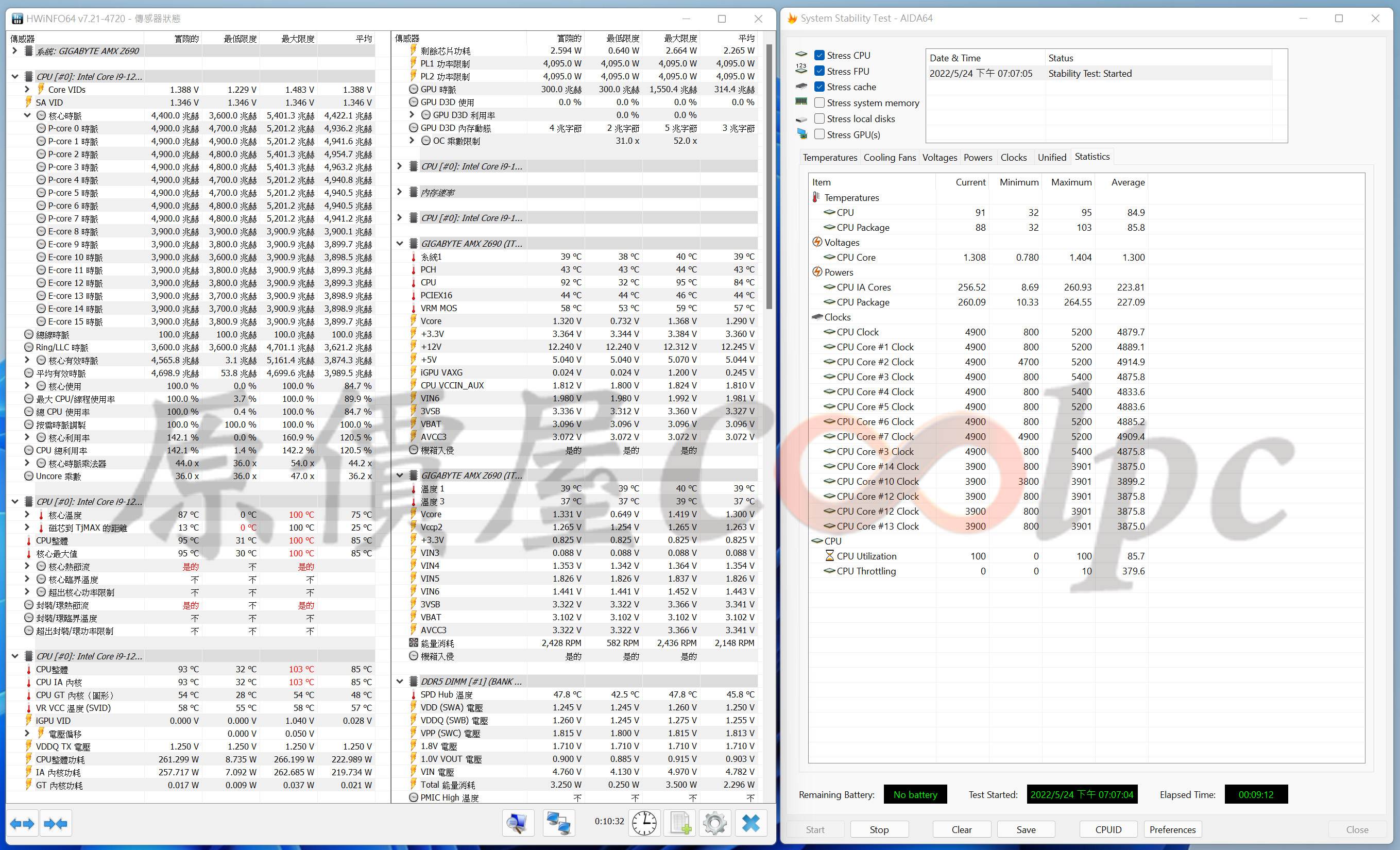Click the clock icon beside Ring/LLC 時脈
The image size is (1400, 850).
tap(29, 347)
